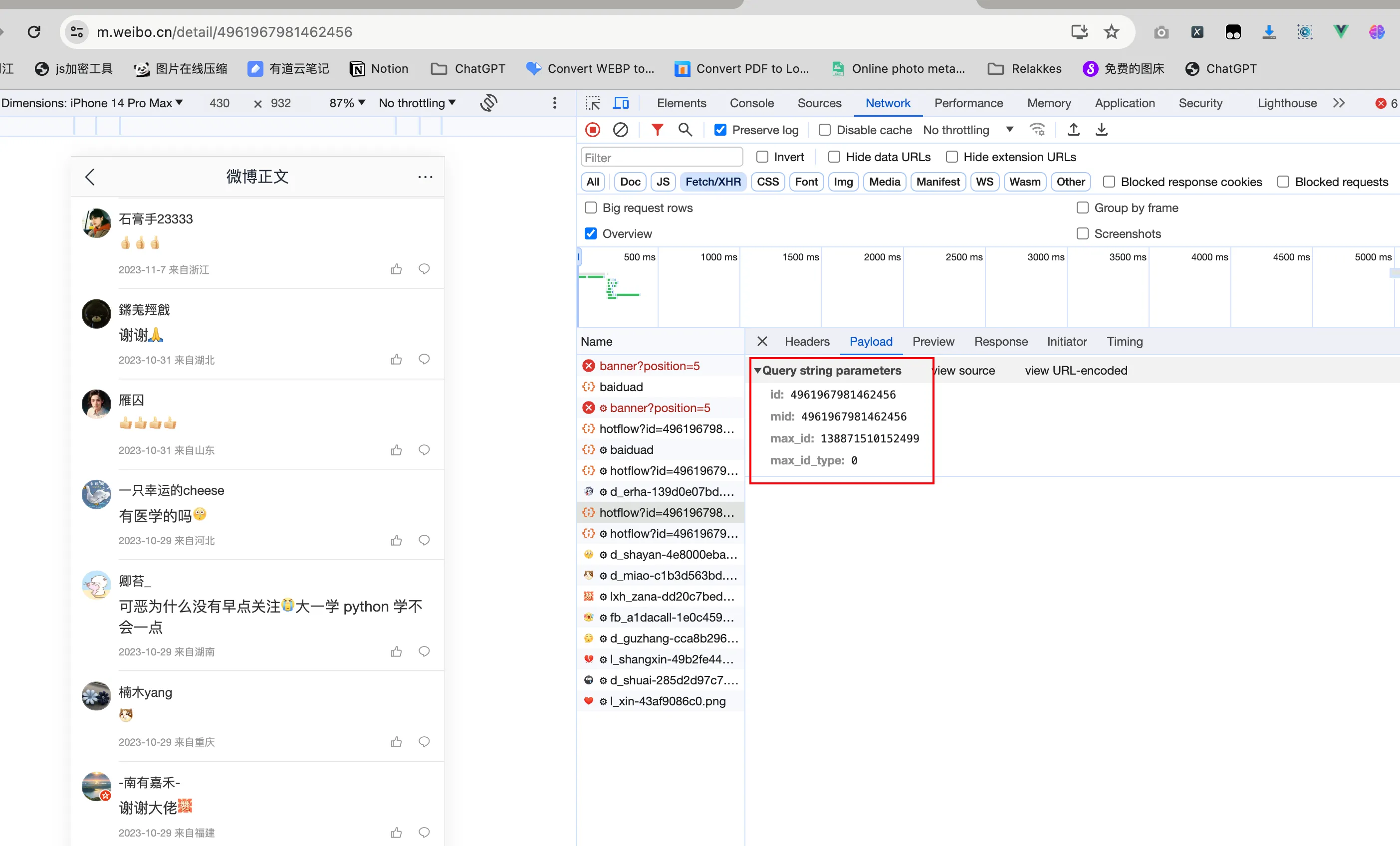Image resolution: width=1400 pixels, height=846 pixels.
Task: Click the view URL-encoded link
Action: pos(1076,371)
